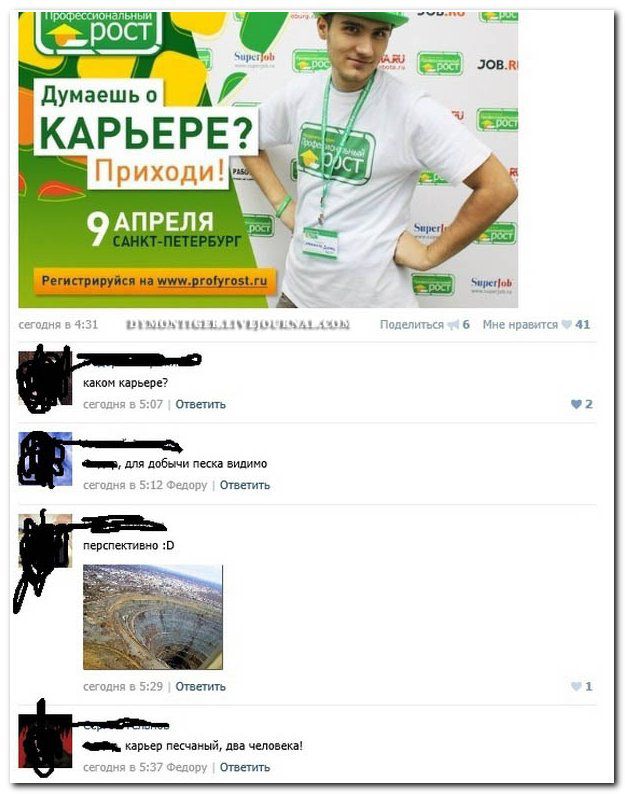625x794 pixels.
Task: Click 'Федору' in the 5:12 comment
Action: [x=187, y=485]
